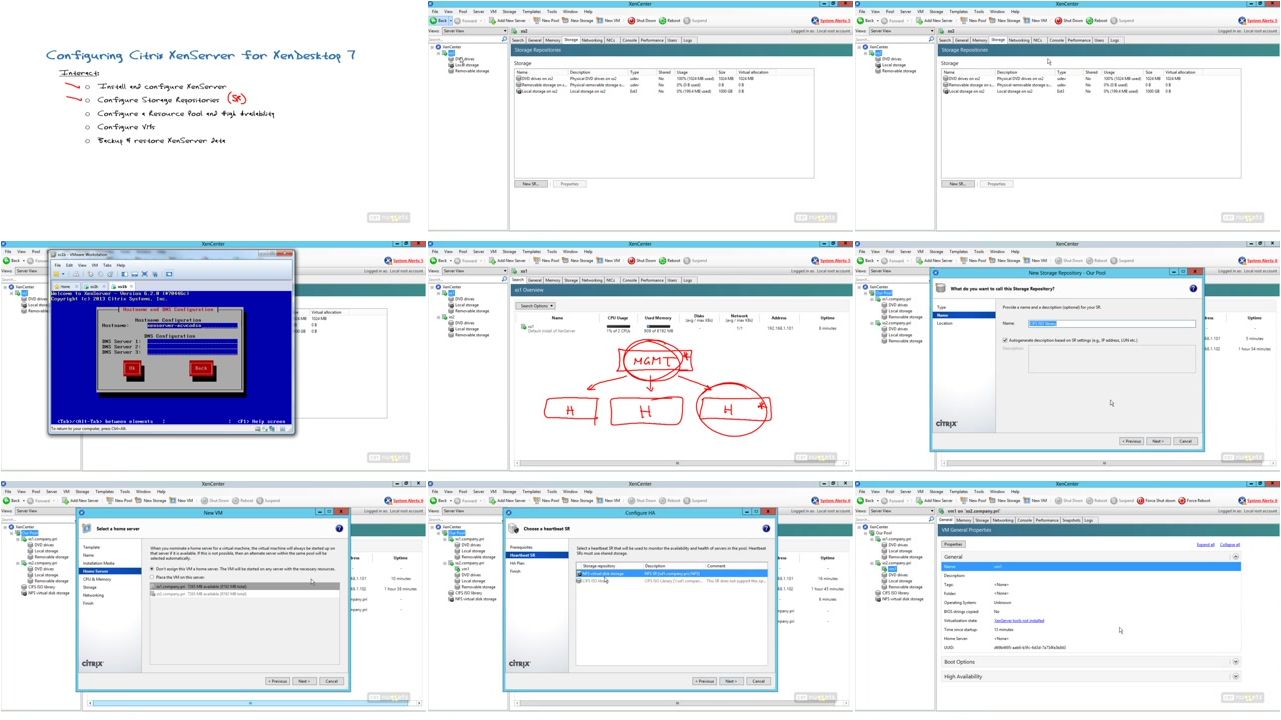
Task: Open Server View dropdown in xs1 Overview window
Action: (x=475, y=271)
